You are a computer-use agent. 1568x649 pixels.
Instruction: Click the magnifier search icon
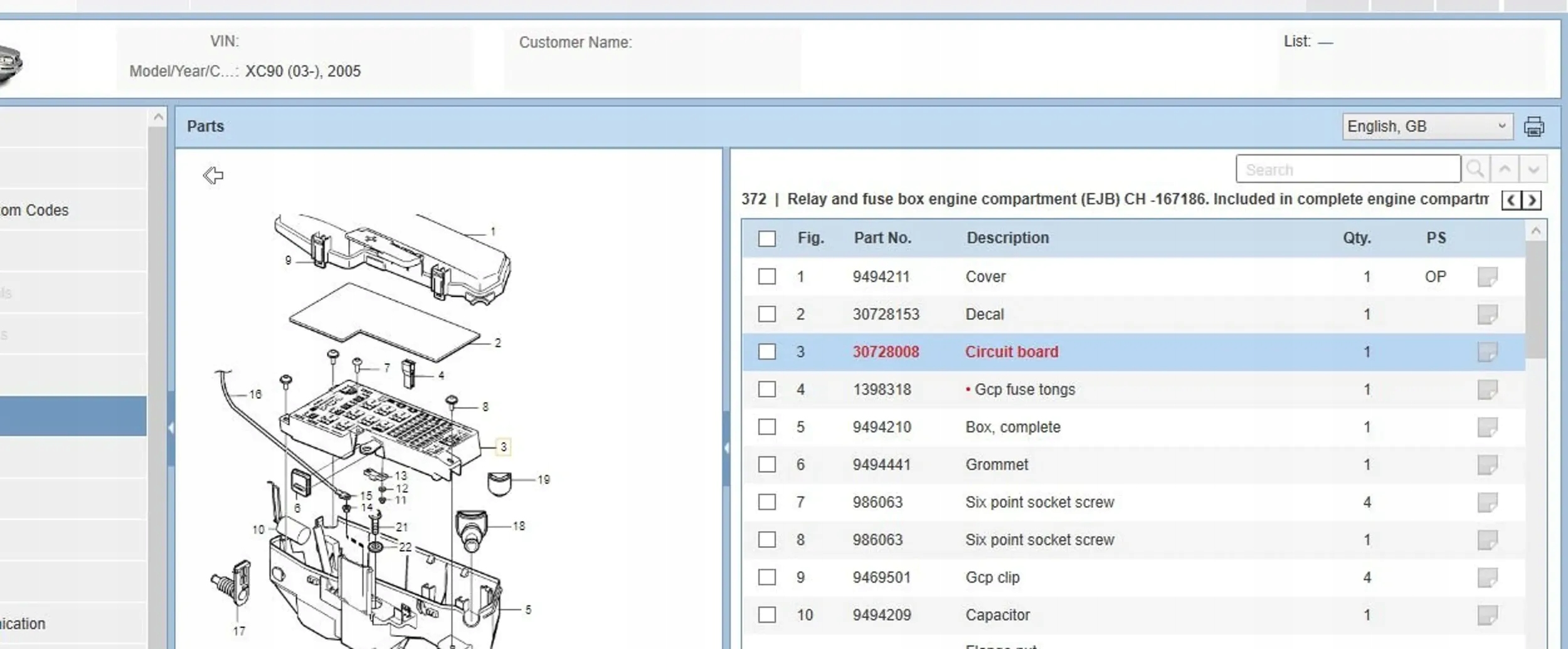[1475, 169]
